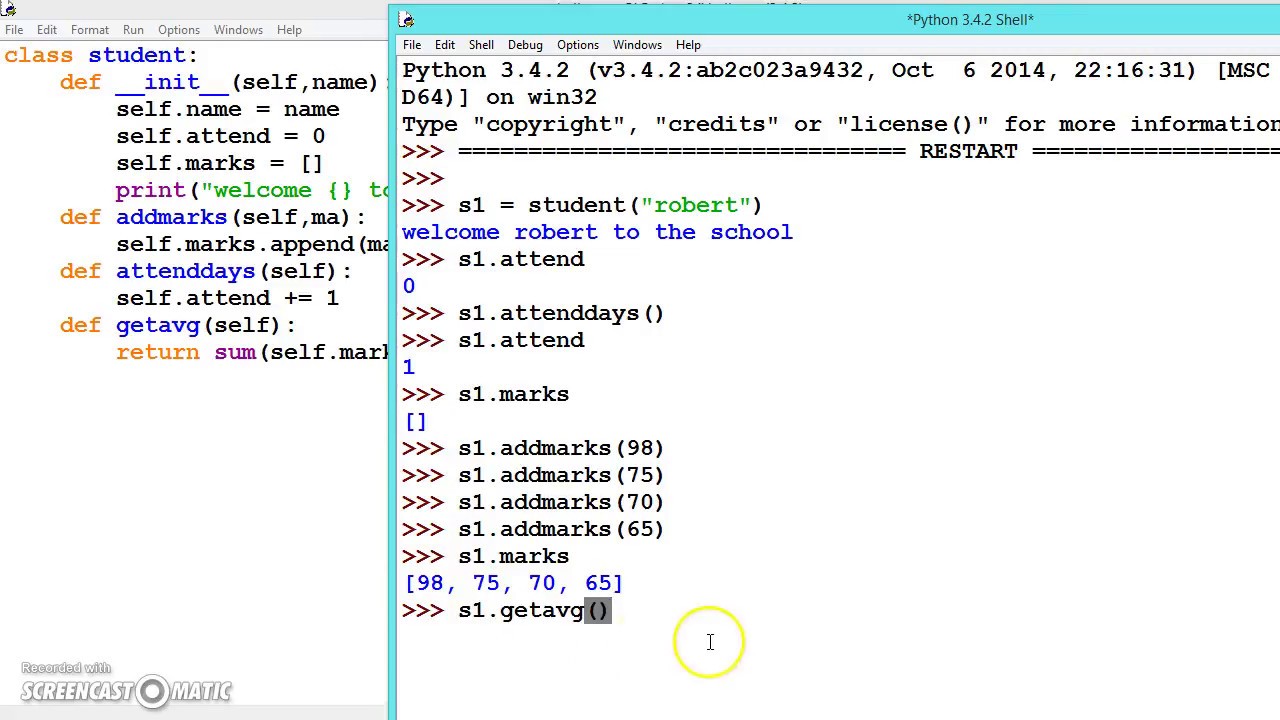The width and height of the screenshot is (1280, 720).
Task: Click 's1 = student("robert")' shell line
Action: (x=582, y=205)
